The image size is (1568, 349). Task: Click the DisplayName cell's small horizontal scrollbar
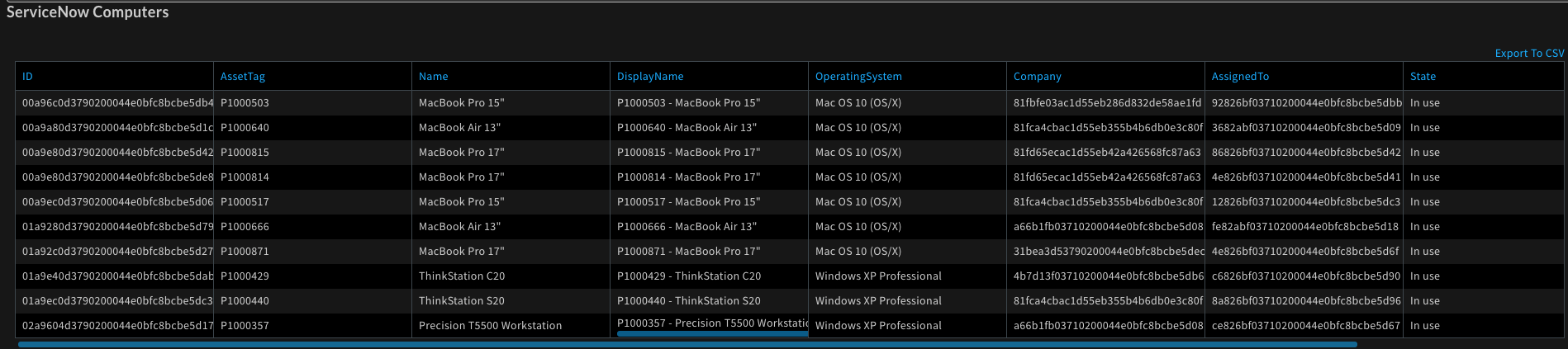click(x=712, y=334)
